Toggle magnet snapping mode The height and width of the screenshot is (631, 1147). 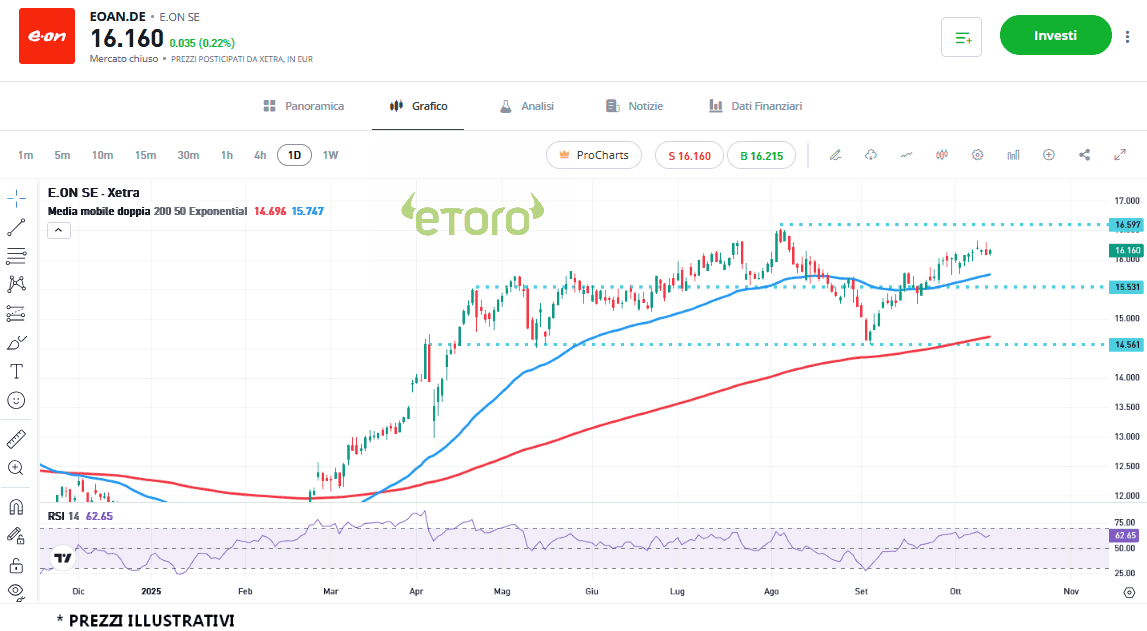click(16, 507)
